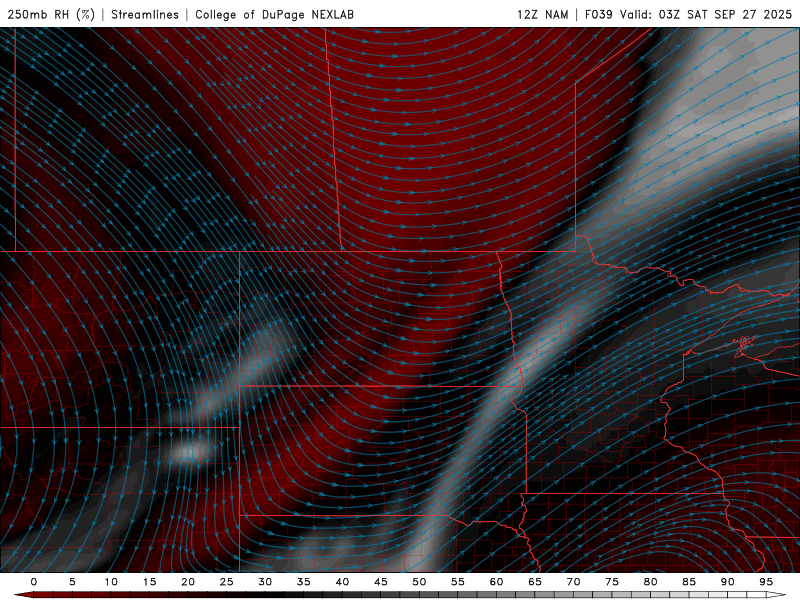Click the "80" scale value

pyautogui.click(x=650, y=582)
